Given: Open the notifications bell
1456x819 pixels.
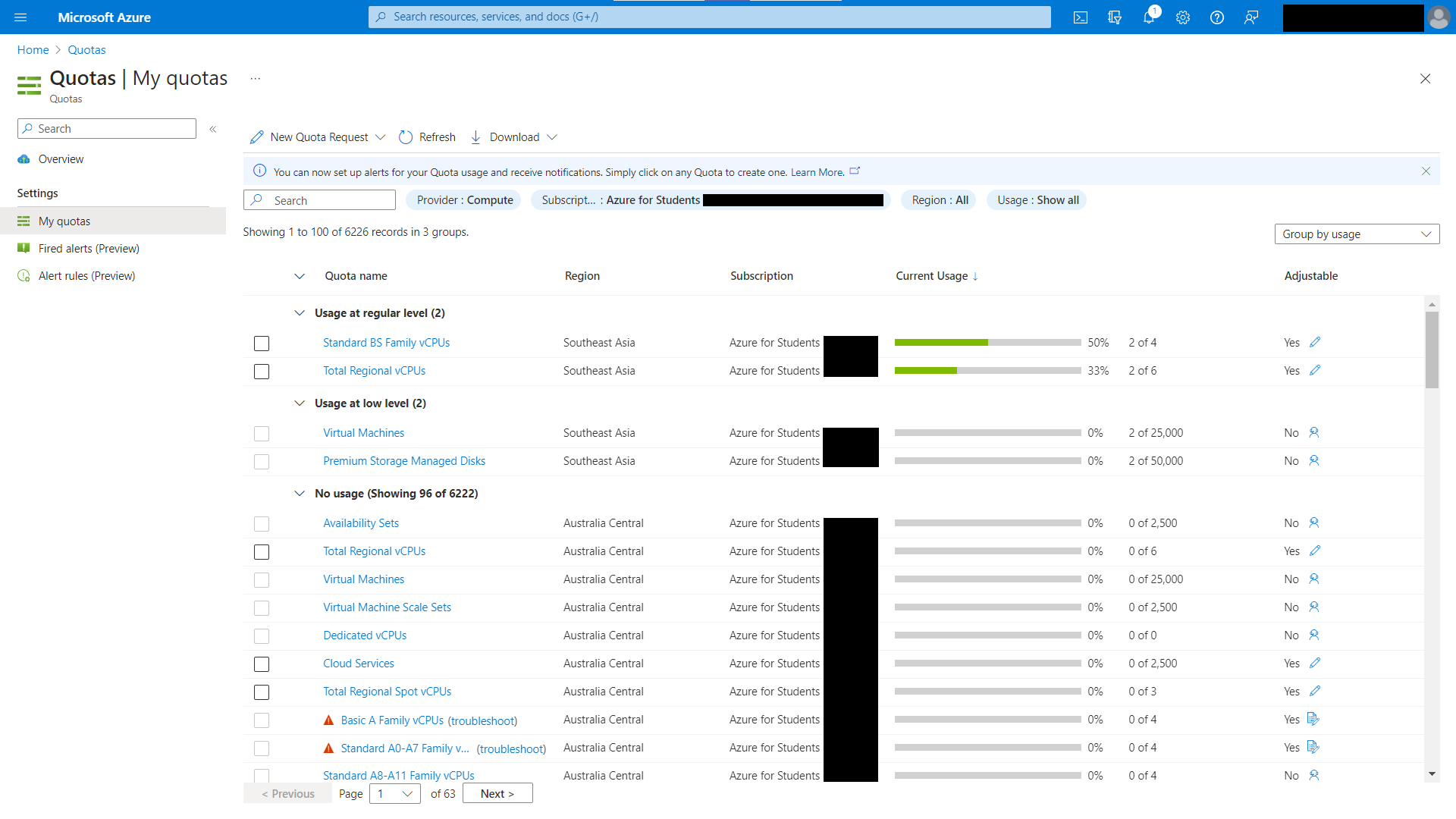Looking at the screenshot, I should click(1149, 17).
